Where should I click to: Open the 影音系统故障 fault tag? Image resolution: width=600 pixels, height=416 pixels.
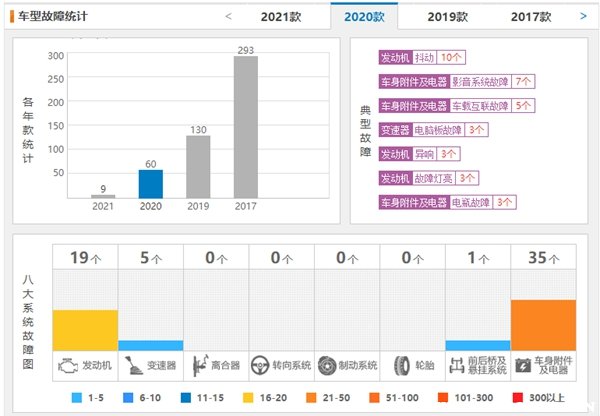(482, 82)
